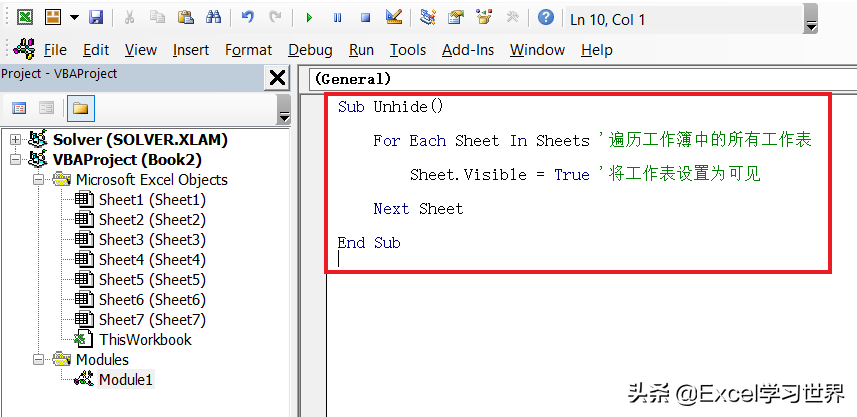Toggle Design Mode icon
857x417 pixels.
tap(394, 17)
